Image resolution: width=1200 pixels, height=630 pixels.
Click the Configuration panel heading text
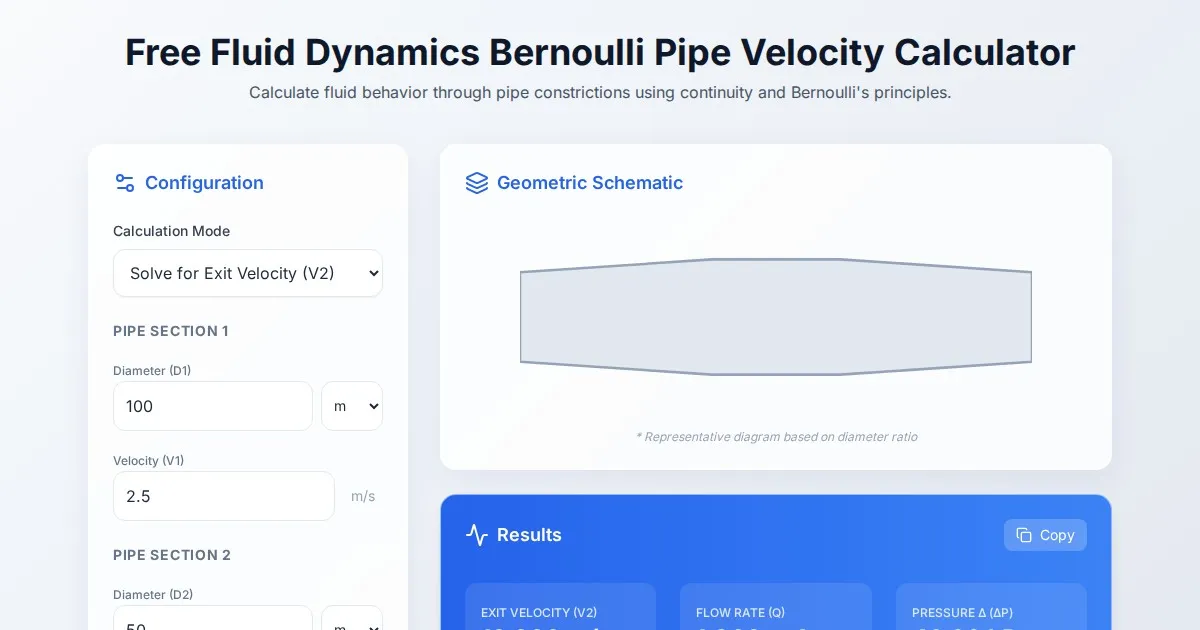tap(204, 183)
